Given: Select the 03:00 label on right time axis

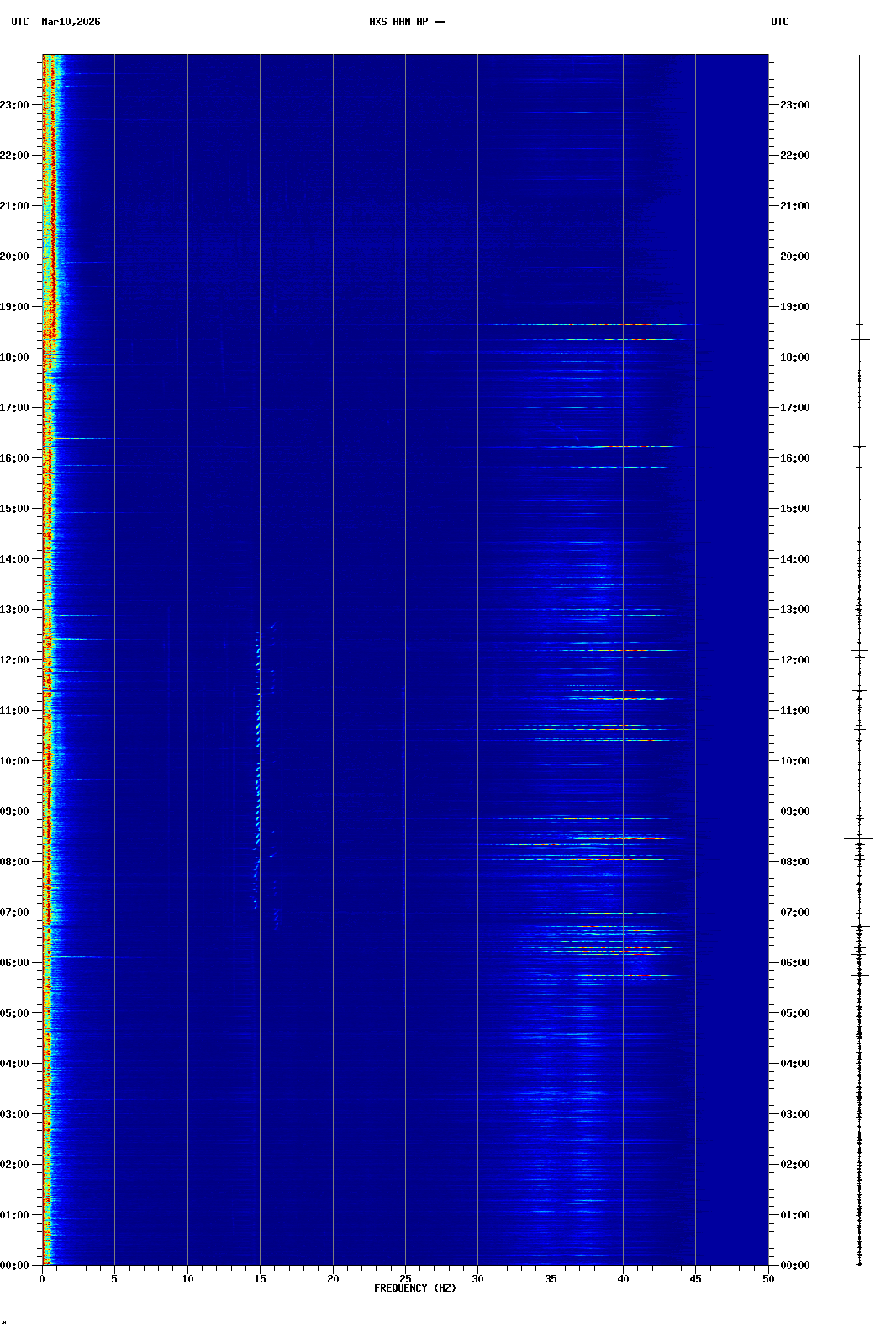Looking at the screenshot, I should 794,1114.
